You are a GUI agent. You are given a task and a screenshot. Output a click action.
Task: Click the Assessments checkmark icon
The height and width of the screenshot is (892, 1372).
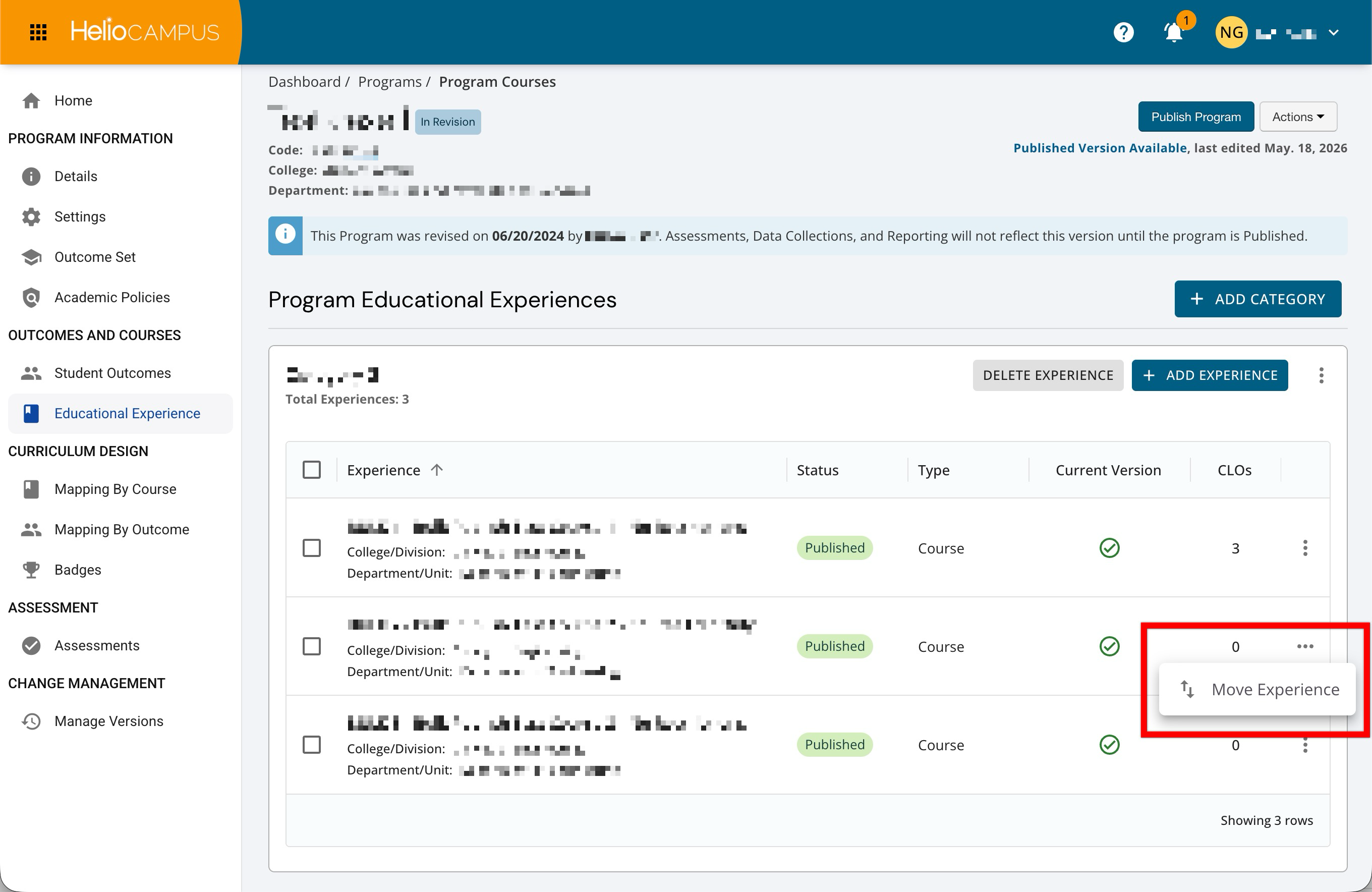(31, 645)
